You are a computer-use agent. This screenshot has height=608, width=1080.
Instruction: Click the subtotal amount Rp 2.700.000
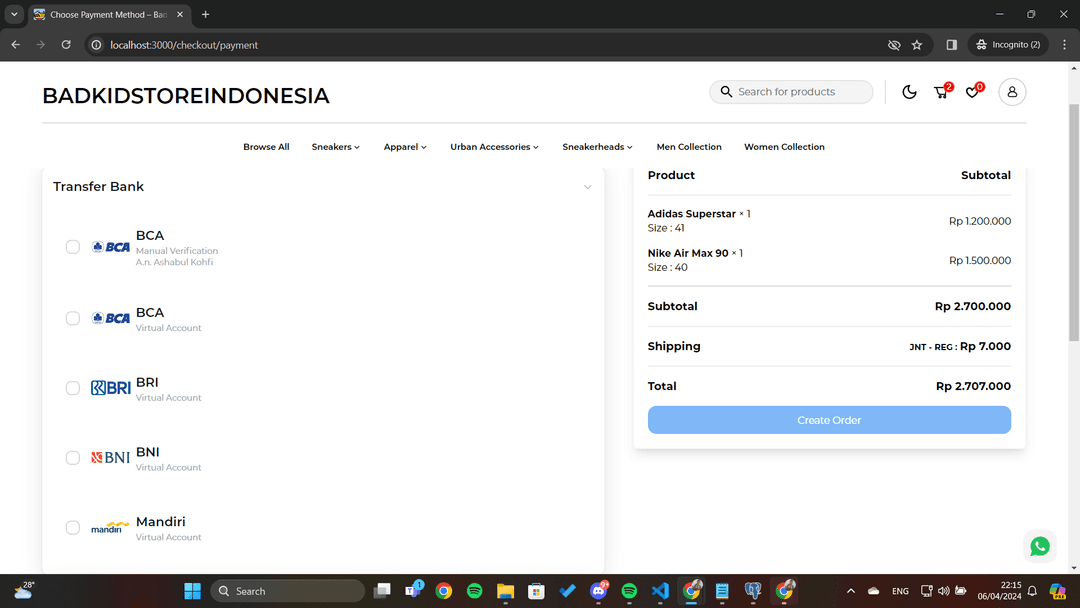pyautogui.click(x=973, y=306)
